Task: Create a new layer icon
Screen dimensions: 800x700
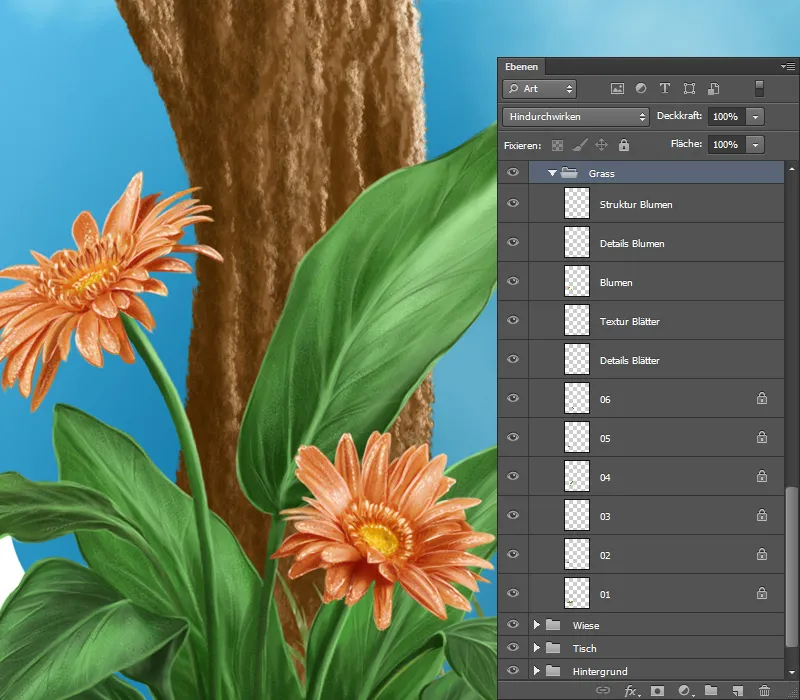Action: 737,690
